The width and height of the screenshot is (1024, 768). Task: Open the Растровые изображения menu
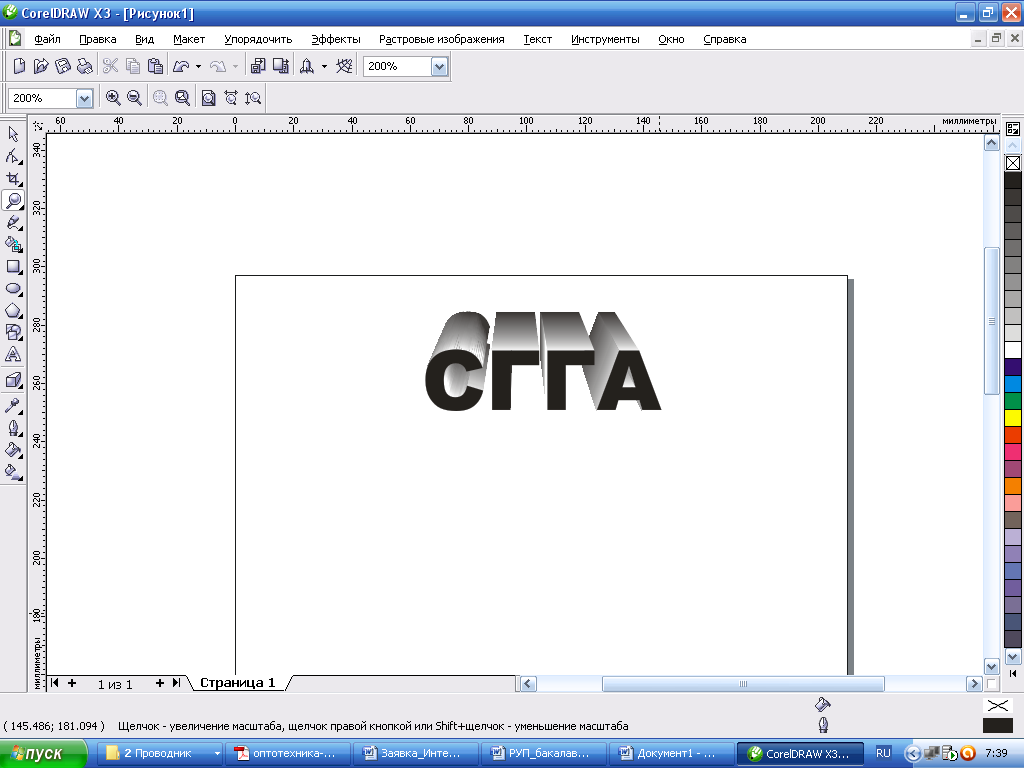pyautogui.click(x=441, y=39)
